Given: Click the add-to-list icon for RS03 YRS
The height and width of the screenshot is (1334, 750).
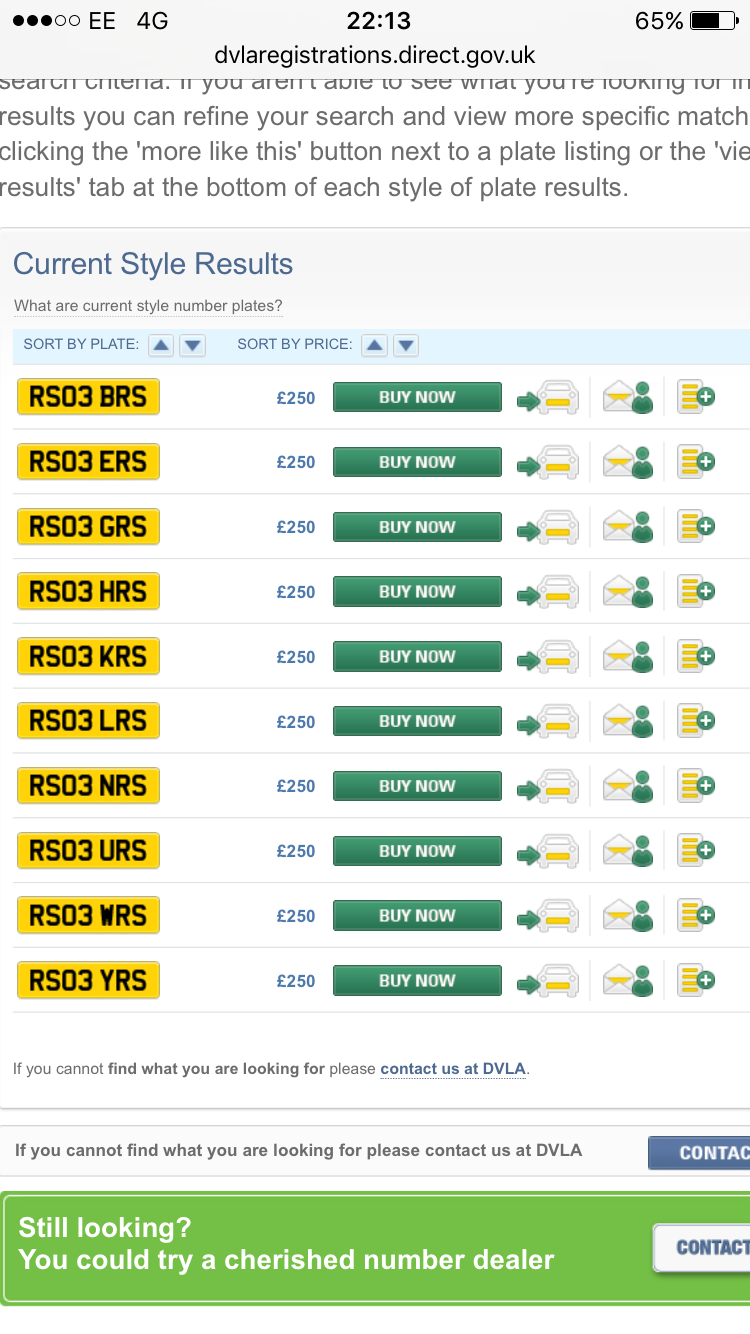Looking at the screenshot, I should [696, 981].
